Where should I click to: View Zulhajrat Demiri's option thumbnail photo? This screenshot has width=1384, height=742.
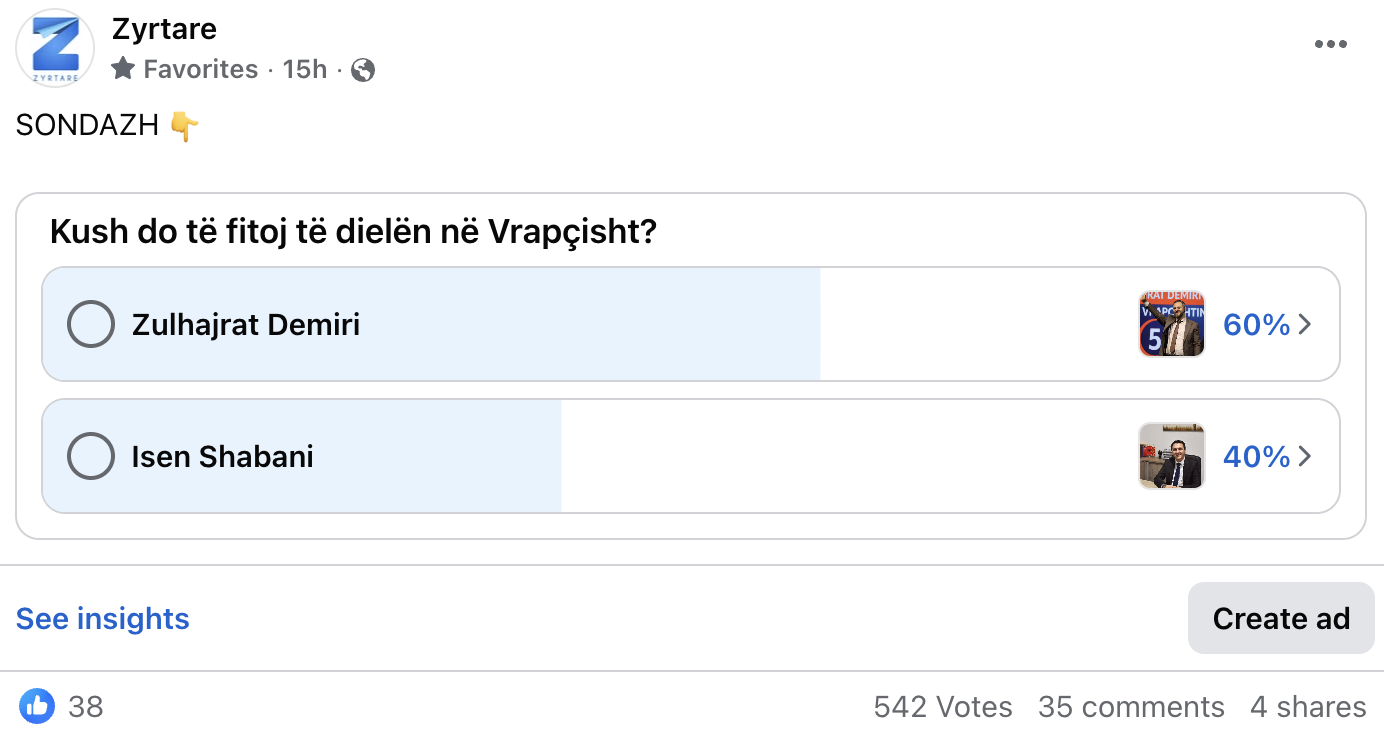[1172, 324]
